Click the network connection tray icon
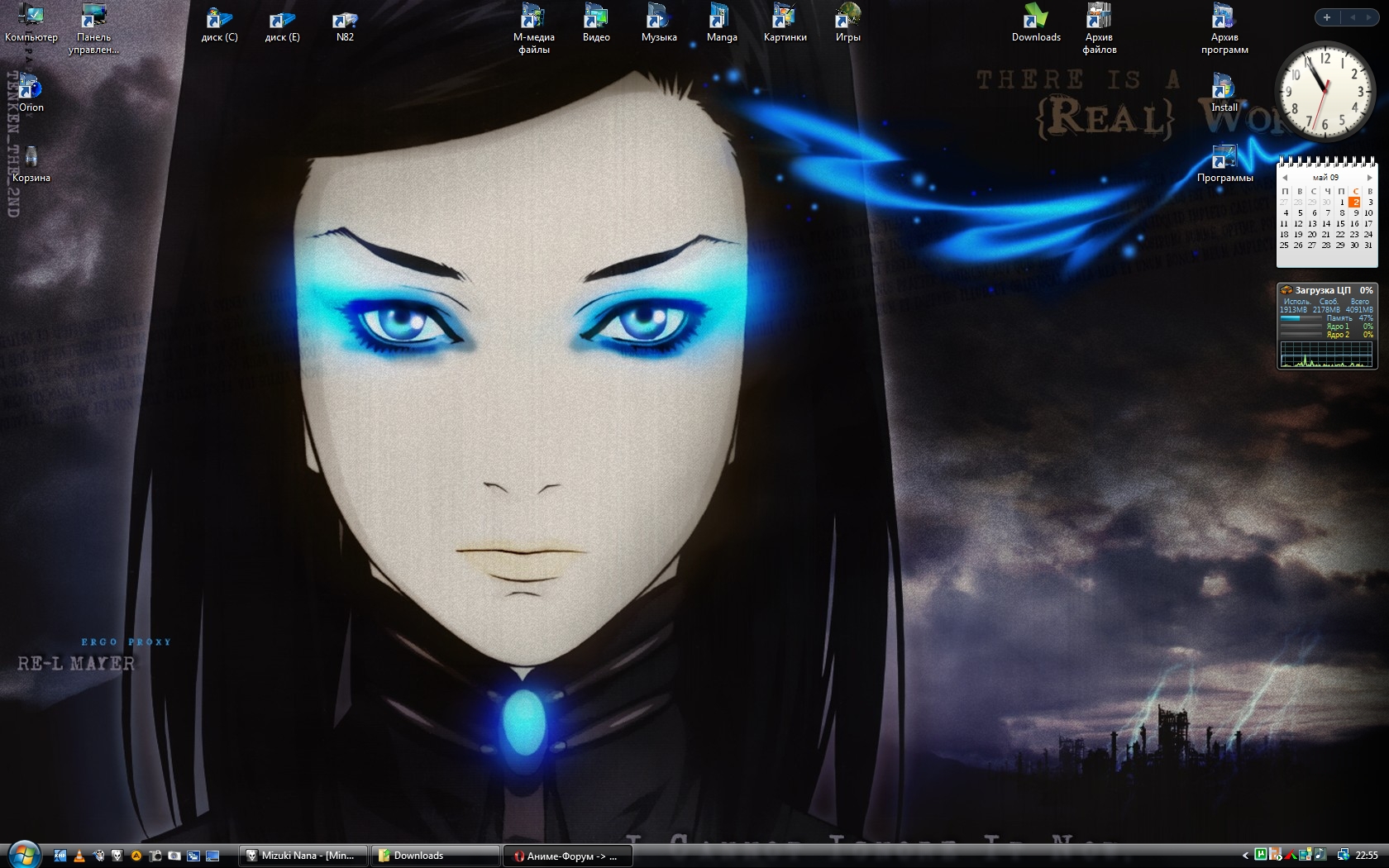 (x=1343, y=855)
